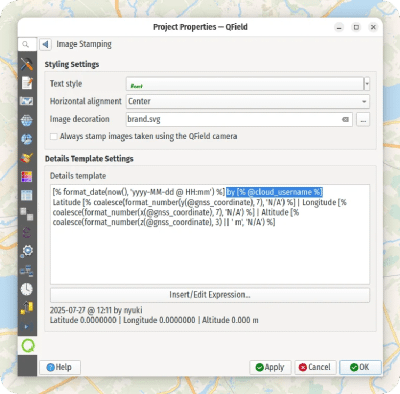Viewport: 400px width, 394px height.
Task: Click the 'Image Stamping' panel title
Action: tap(84, 44)
